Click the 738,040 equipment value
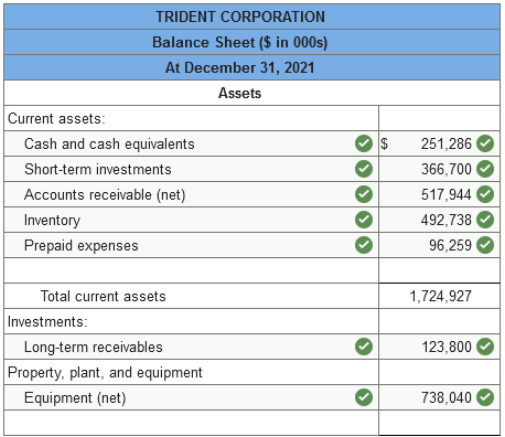Screen dimensions: 505x437 click(x=446, y=397)
